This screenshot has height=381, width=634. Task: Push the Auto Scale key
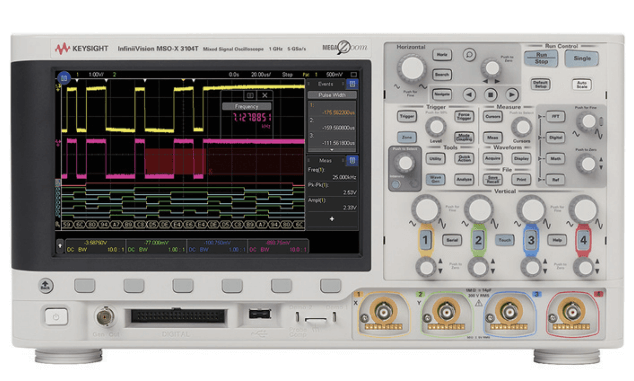(x=582, y=85)
